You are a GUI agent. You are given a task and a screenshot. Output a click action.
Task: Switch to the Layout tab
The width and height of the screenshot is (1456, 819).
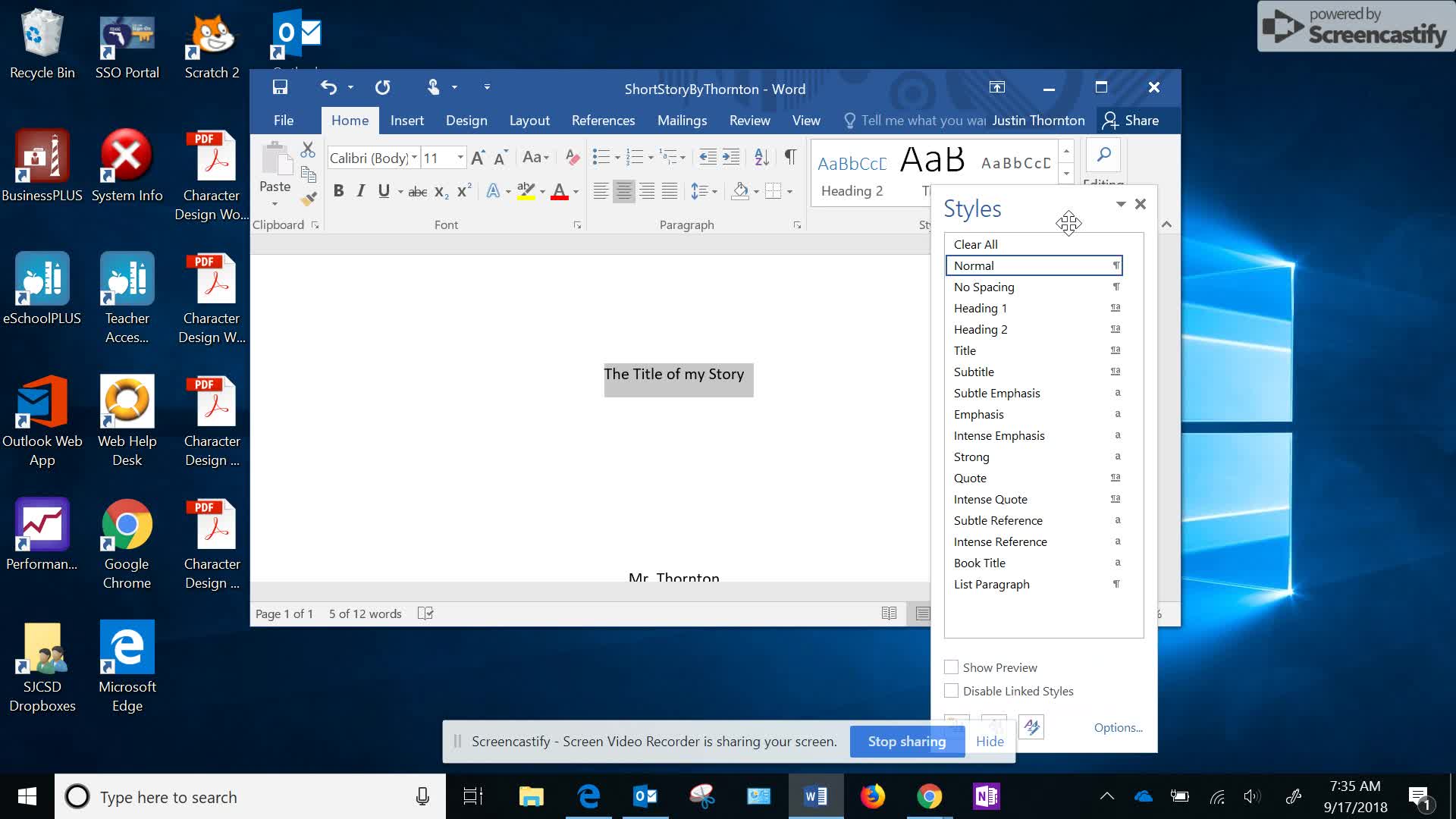(x=529, y=121)
